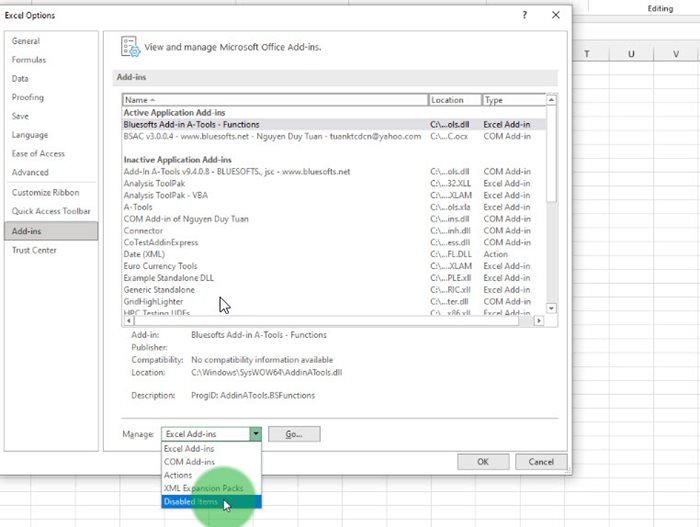The height and width of the screenshot is (527, 700).
Task: Click the vertical scrollbar thumb
Action: click(551, 154)
